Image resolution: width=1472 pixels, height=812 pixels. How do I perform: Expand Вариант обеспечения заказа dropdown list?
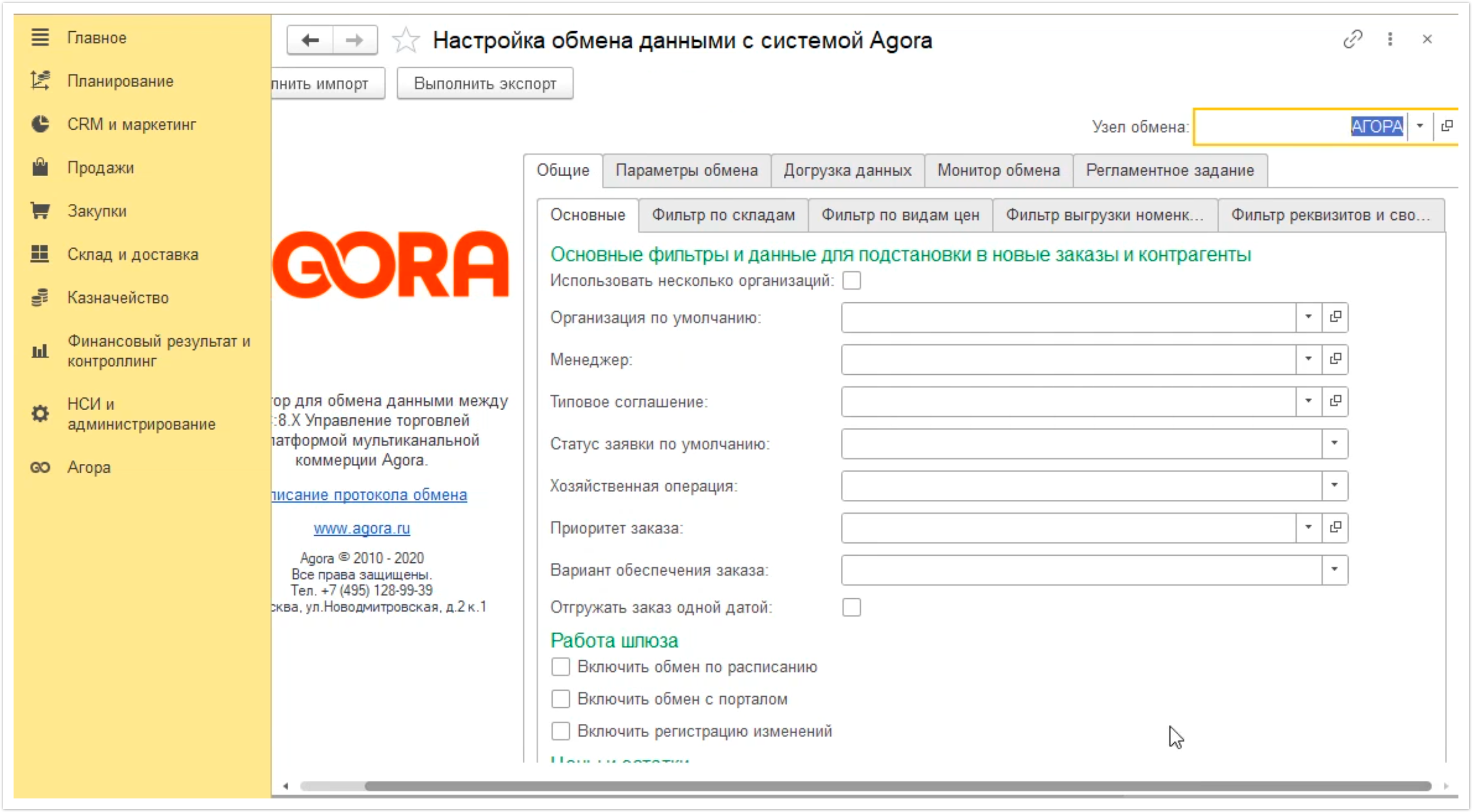pos(1334,570)
